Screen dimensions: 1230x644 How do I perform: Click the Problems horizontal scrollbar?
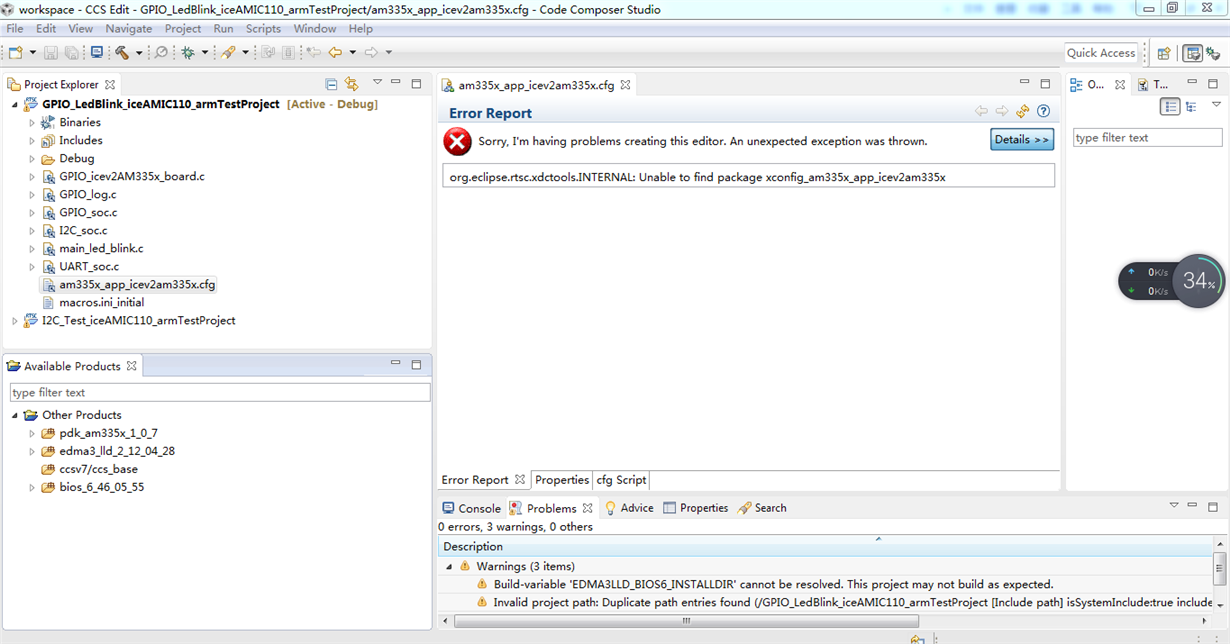tap(685, 621)
